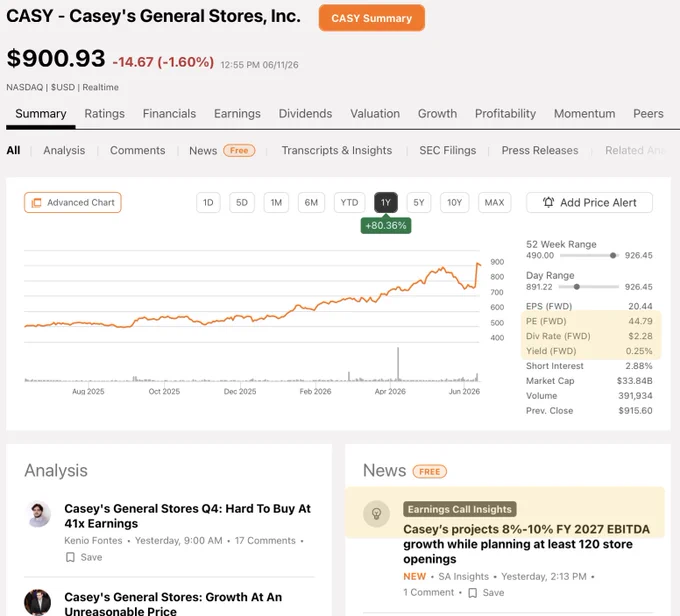Switch to the Ratings tab

105,114
